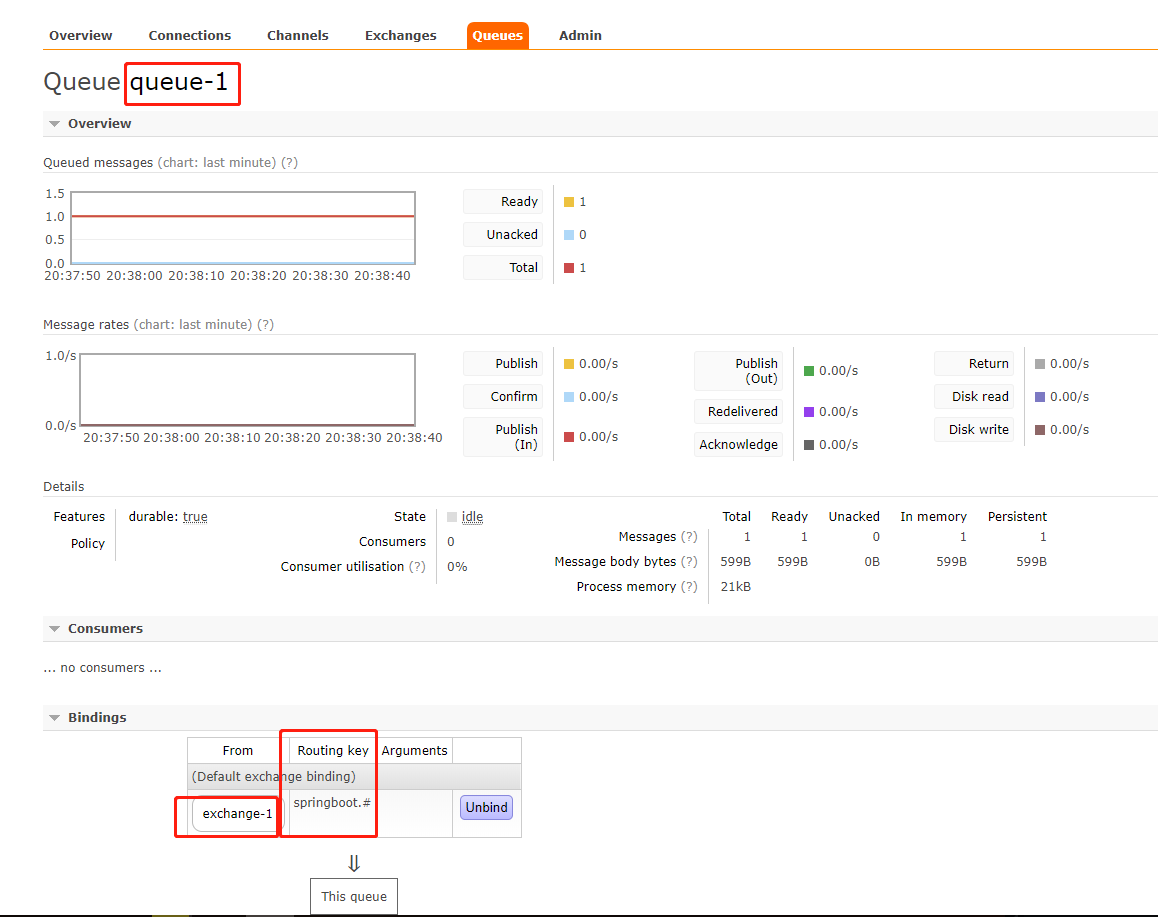The image size is (1158, 917).
Task: Click the Persistent column header
Action: coord(1017,517)
